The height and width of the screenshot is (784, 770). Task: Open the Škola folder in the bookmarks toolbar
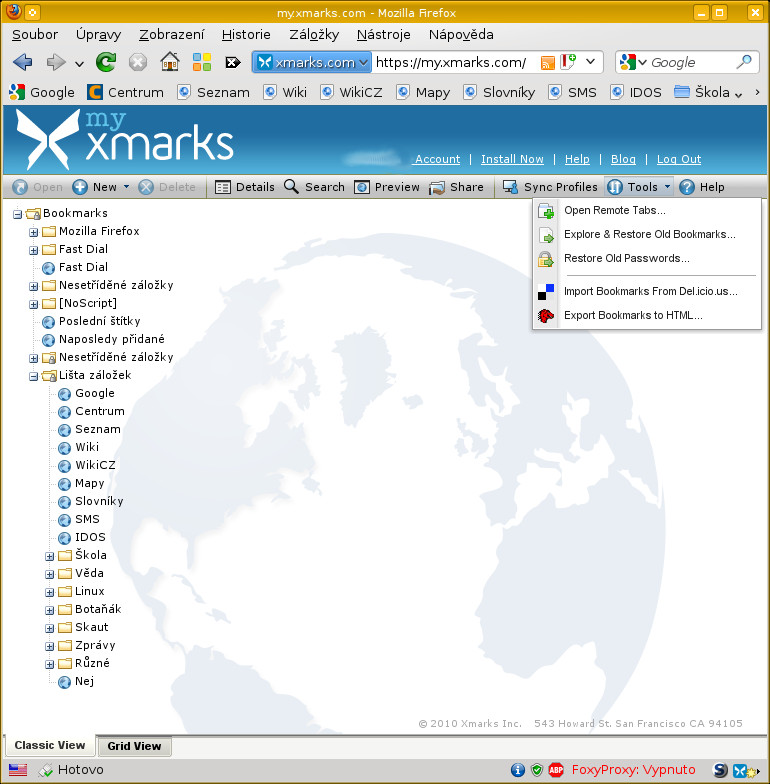(708, 92)
